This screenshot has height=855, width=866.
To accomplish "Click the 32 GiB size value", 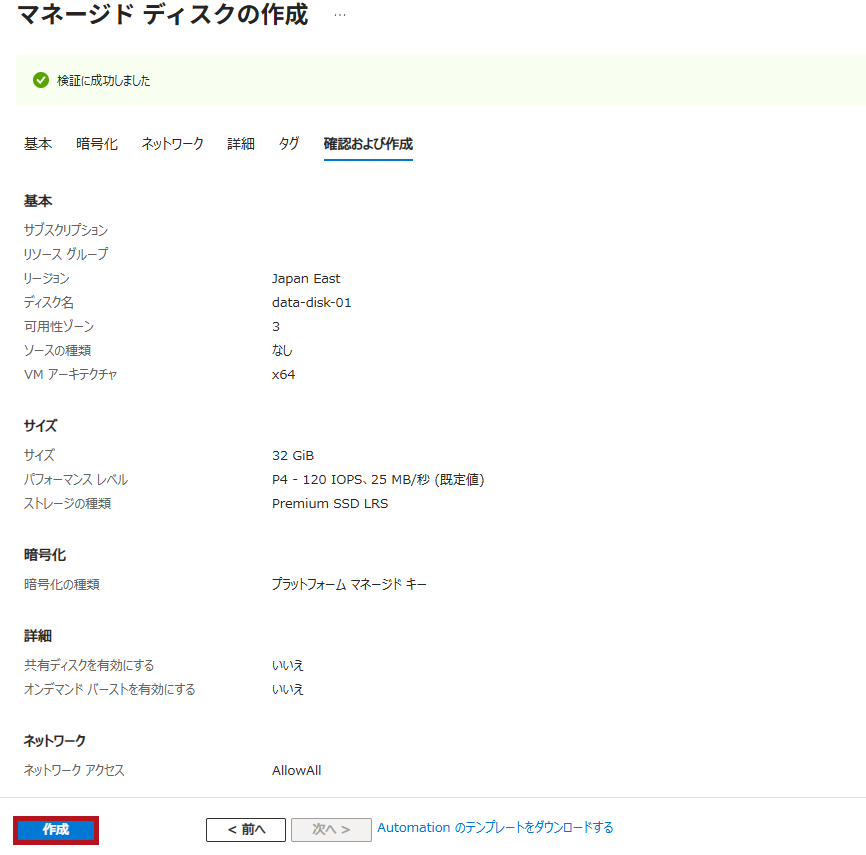I will coord(293,456).
